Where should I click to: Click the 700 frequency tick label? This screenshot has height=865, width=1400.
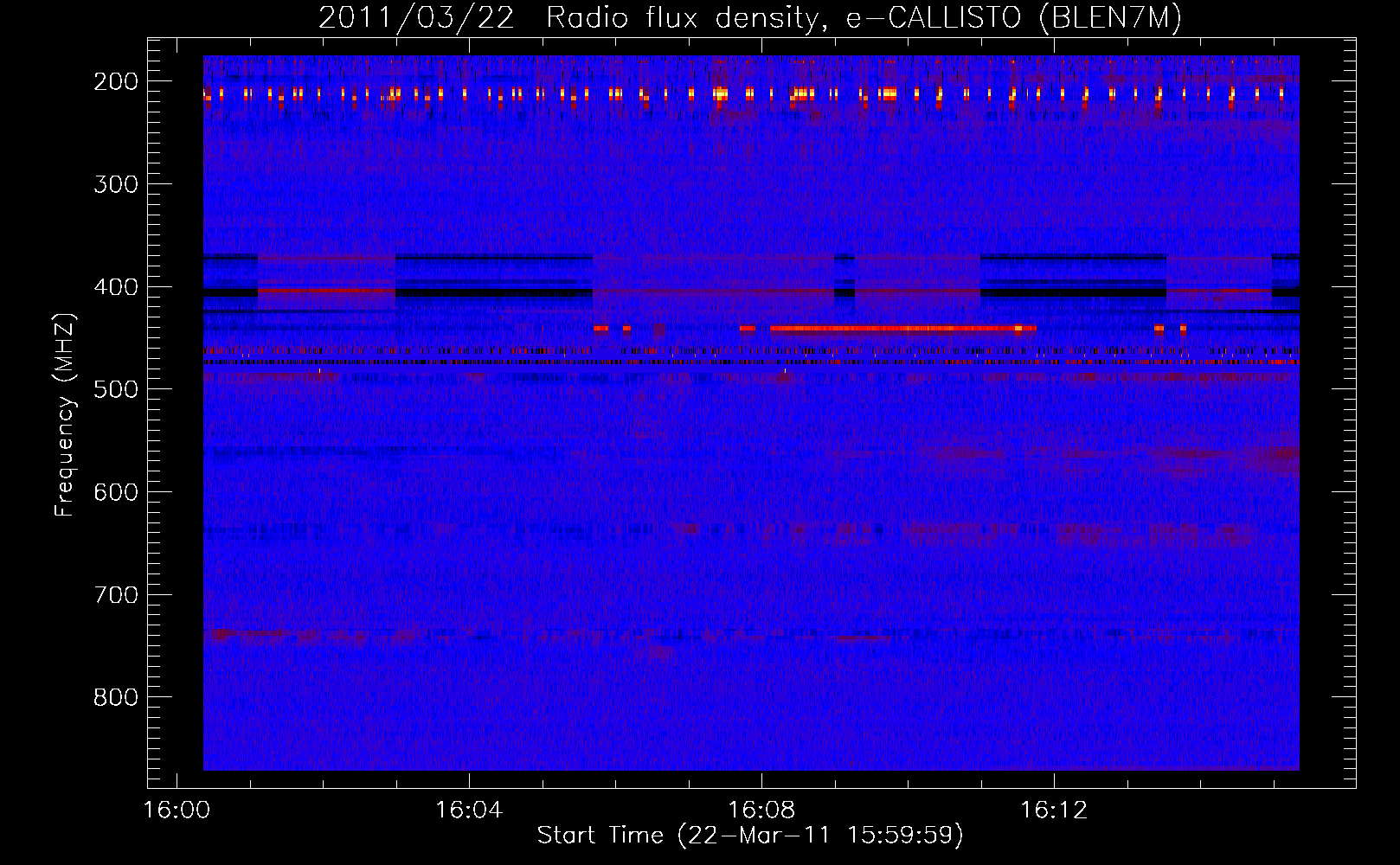click(116, 595)
